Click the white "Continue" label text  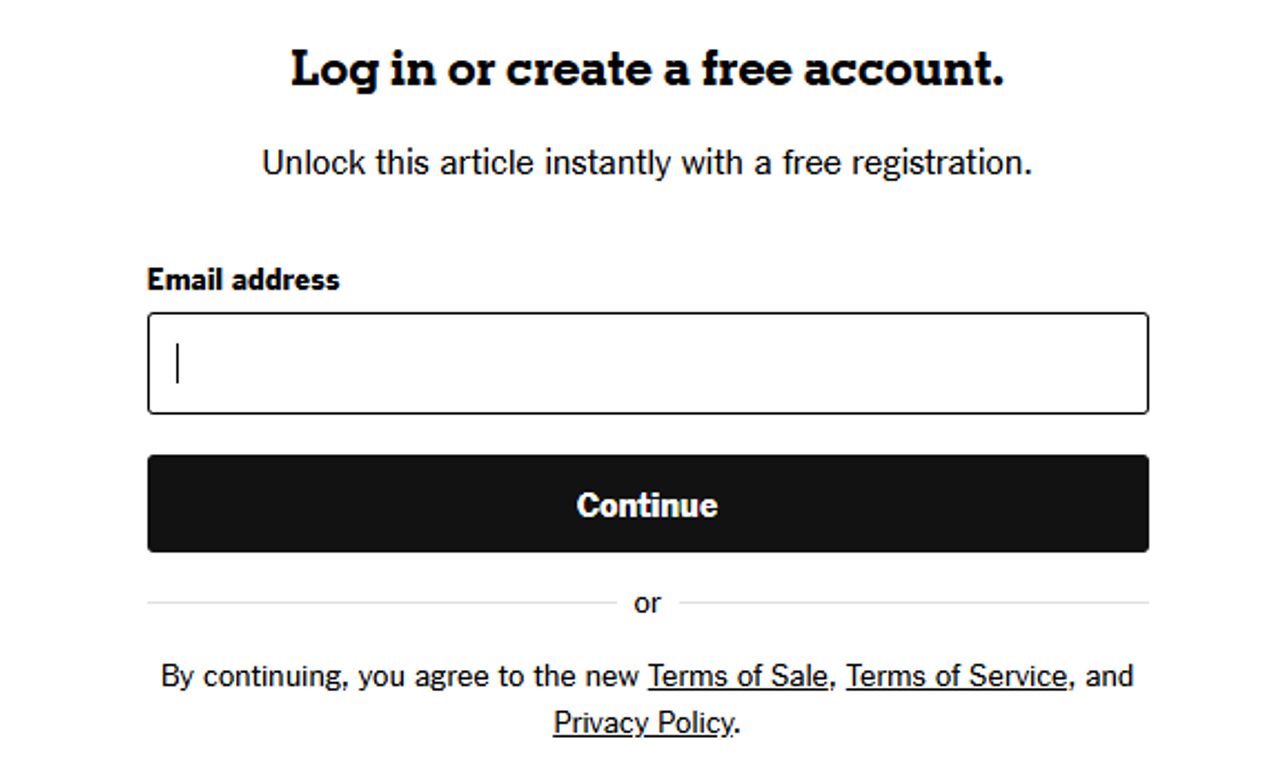tap(647, 504)
